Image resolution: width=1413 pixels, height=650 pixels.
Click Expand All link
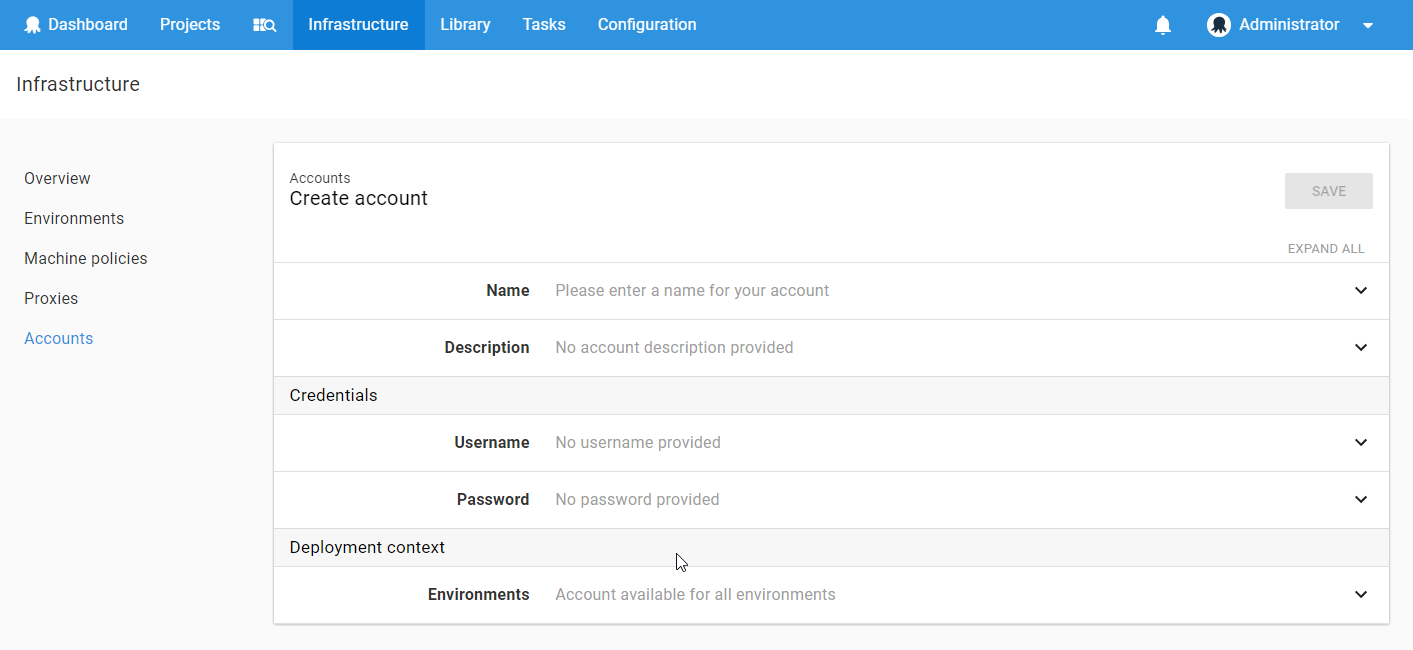point(1326,249)
